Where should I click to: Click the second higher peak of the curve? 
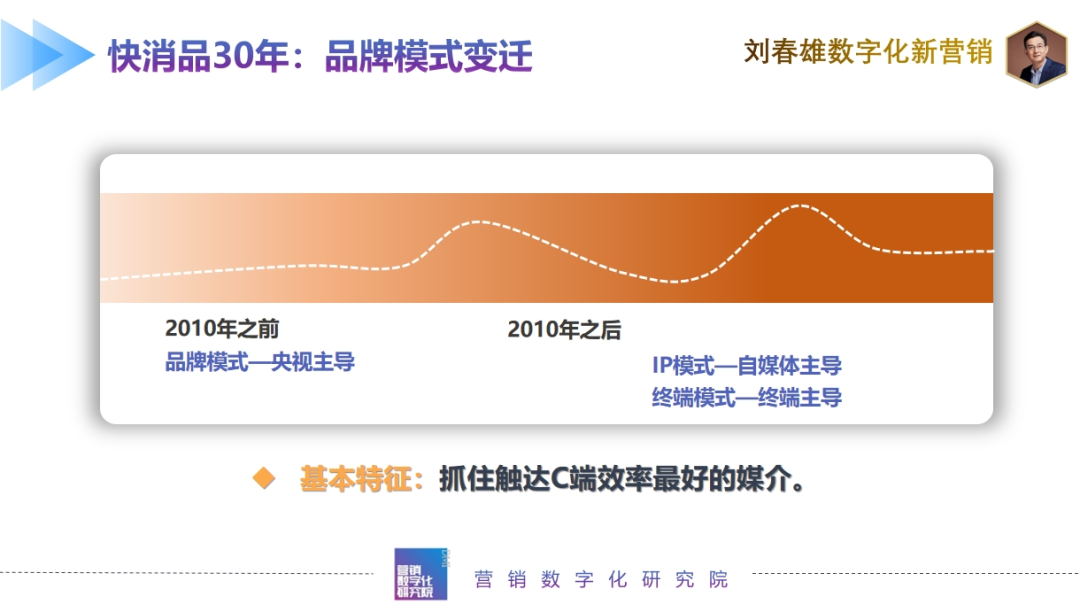click(x=803, y=207)
